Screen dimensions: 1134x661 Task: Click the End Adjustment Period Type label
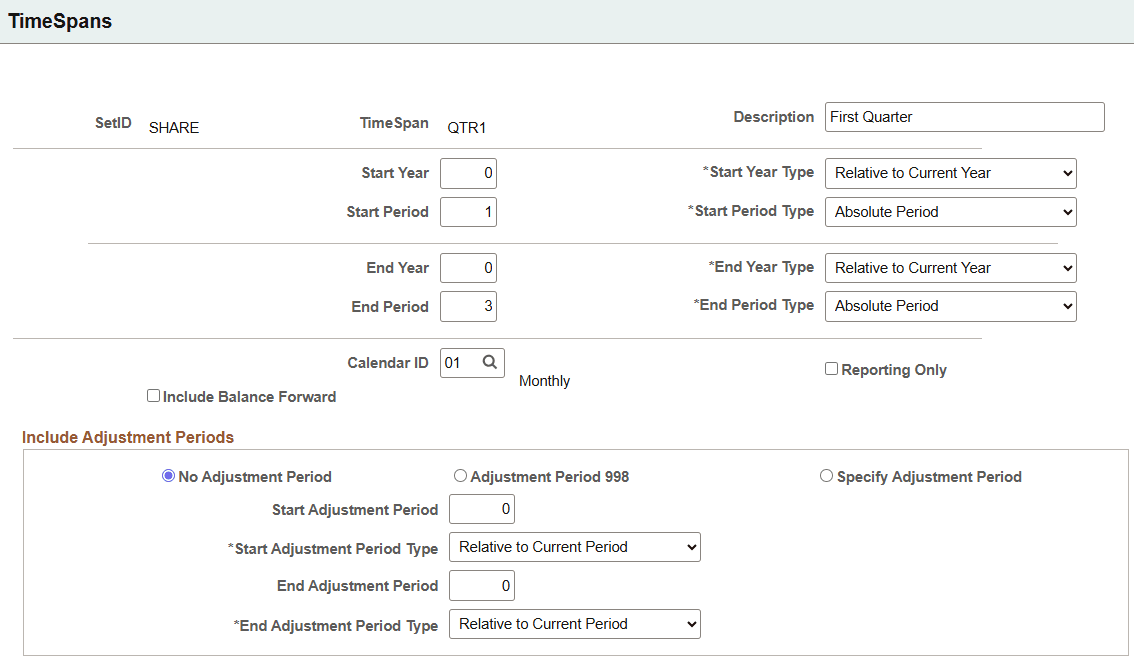click(336, 626)
